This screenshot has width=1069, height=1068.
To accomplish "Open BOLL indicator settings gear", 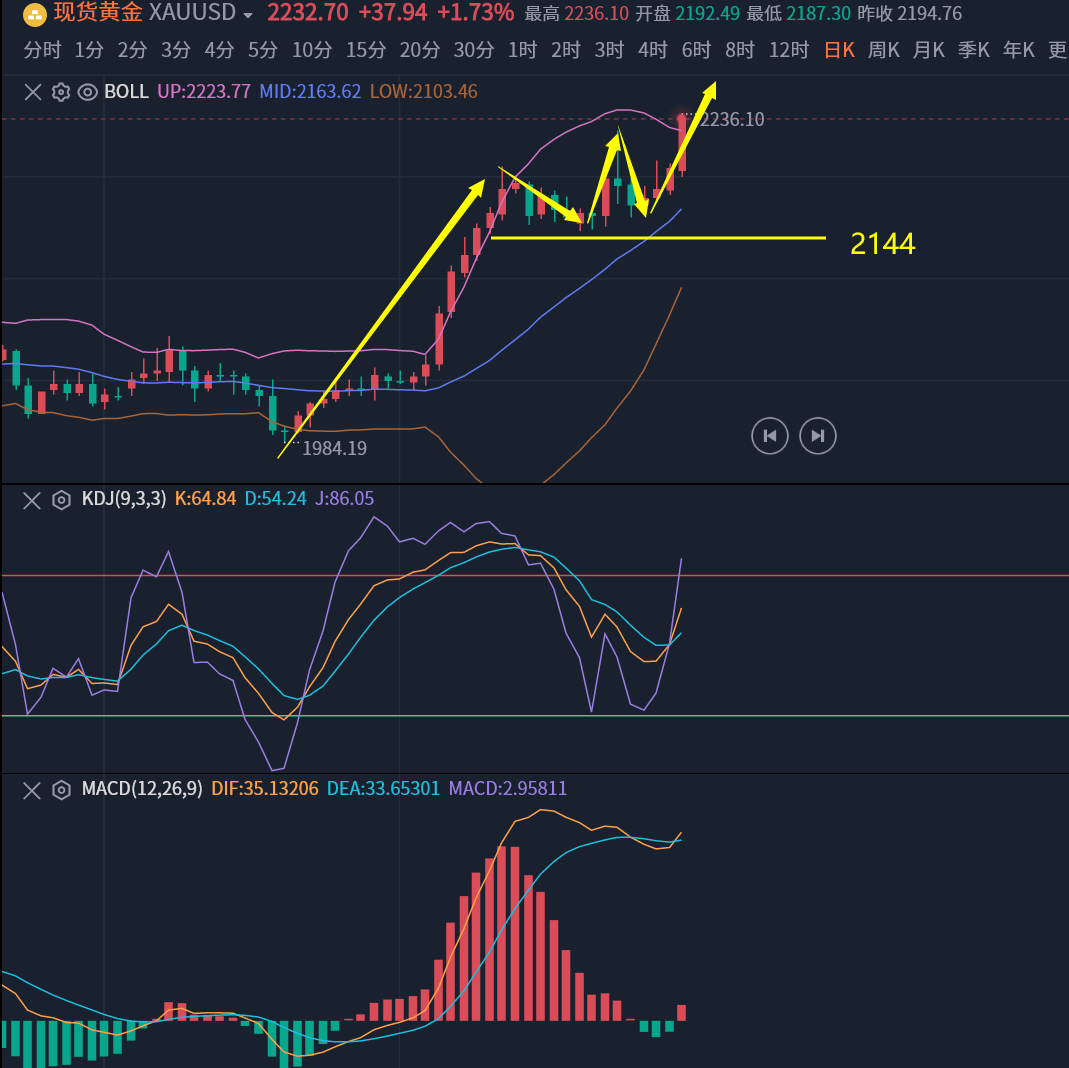I will (x=60, y=92).
